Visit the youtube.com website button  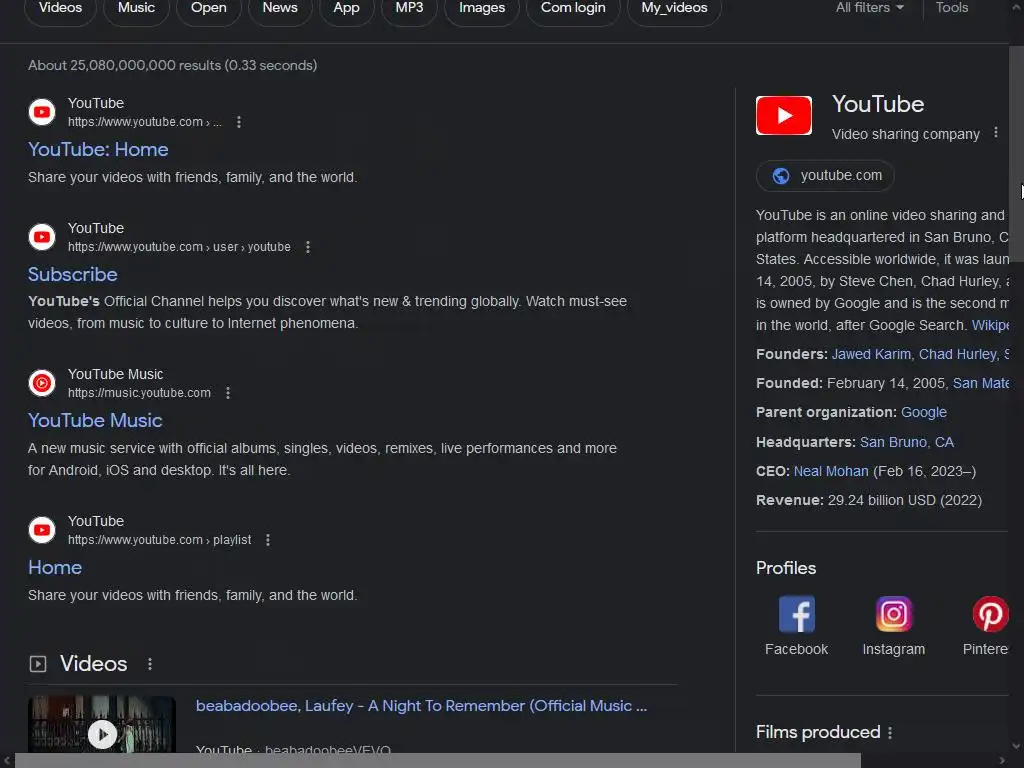[825, 176]
